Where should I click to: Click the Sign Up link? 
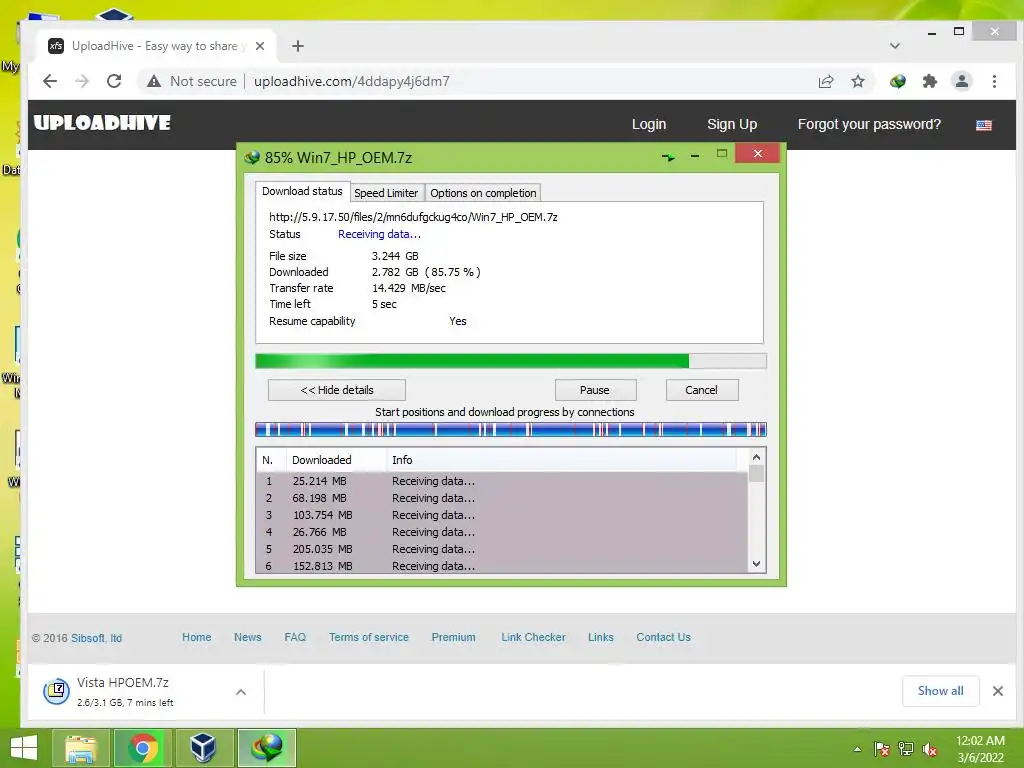(x=732, y=124)
